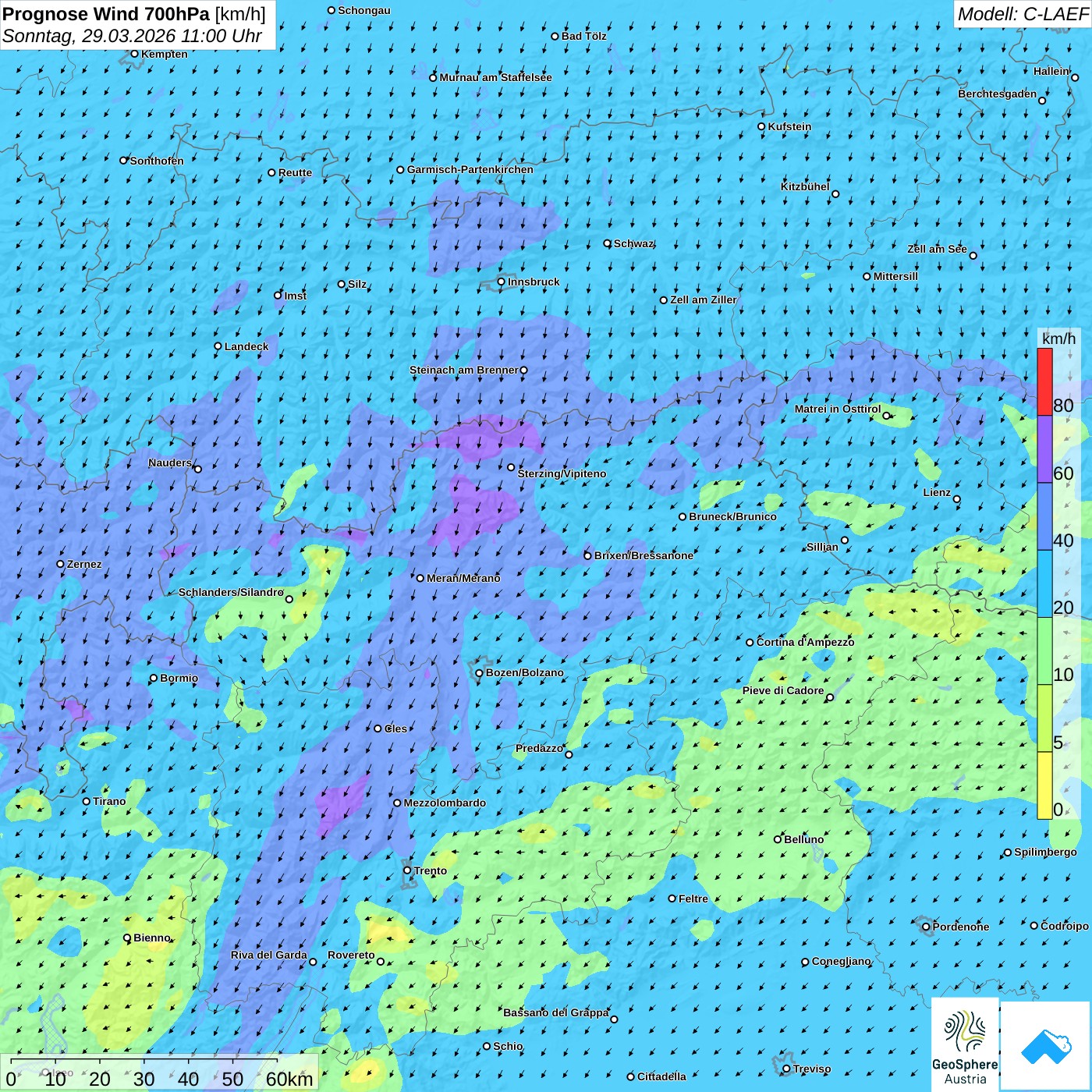Image resolution: width=1092 pixels, height=1092 pixels.
Task: Click the 'Reutte' label
Action: pyautogui.click(x=295, y=172)
